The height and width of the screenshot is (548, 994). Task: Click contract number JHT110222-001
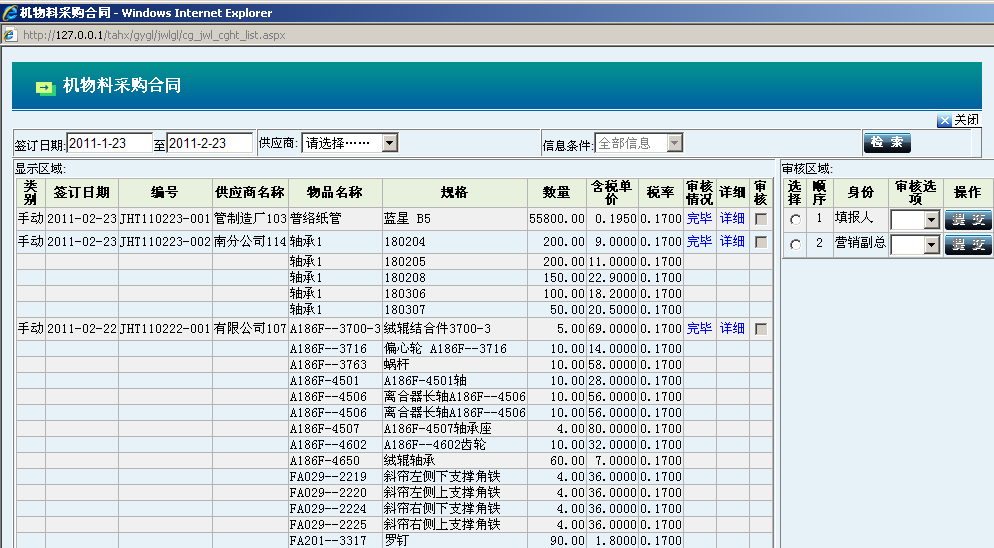point(165,329)
